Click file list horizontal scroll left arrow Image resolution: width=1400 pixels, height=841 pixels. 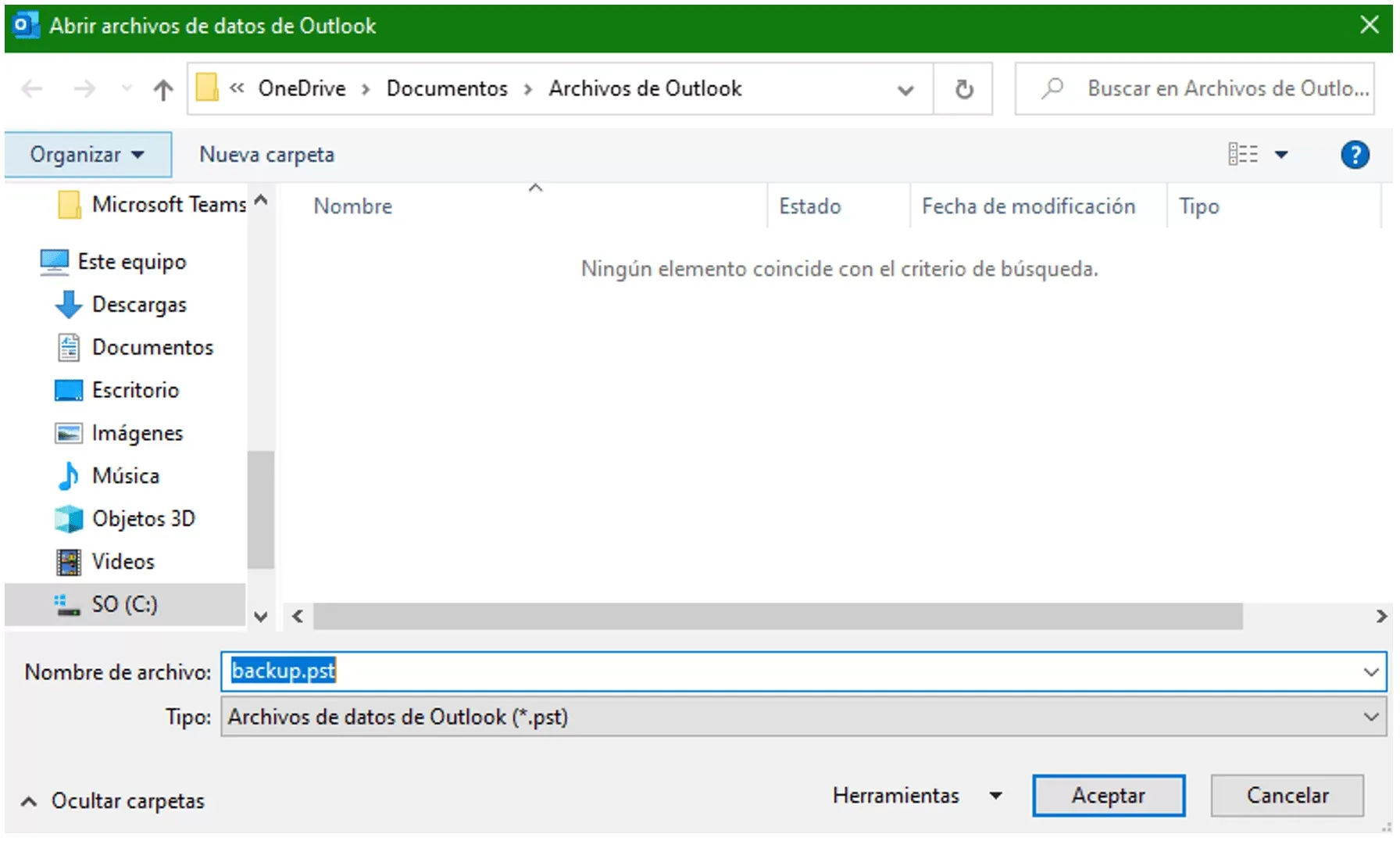pos(298,617)
